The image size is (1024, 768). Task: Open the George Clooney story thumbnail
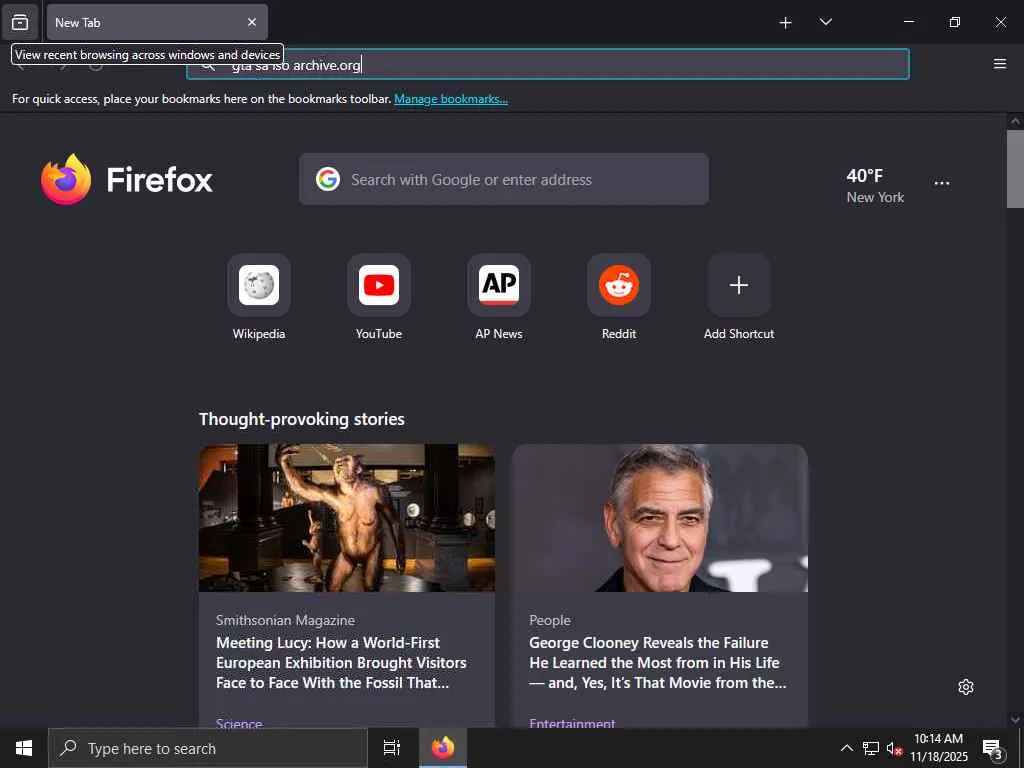[660, 518]
